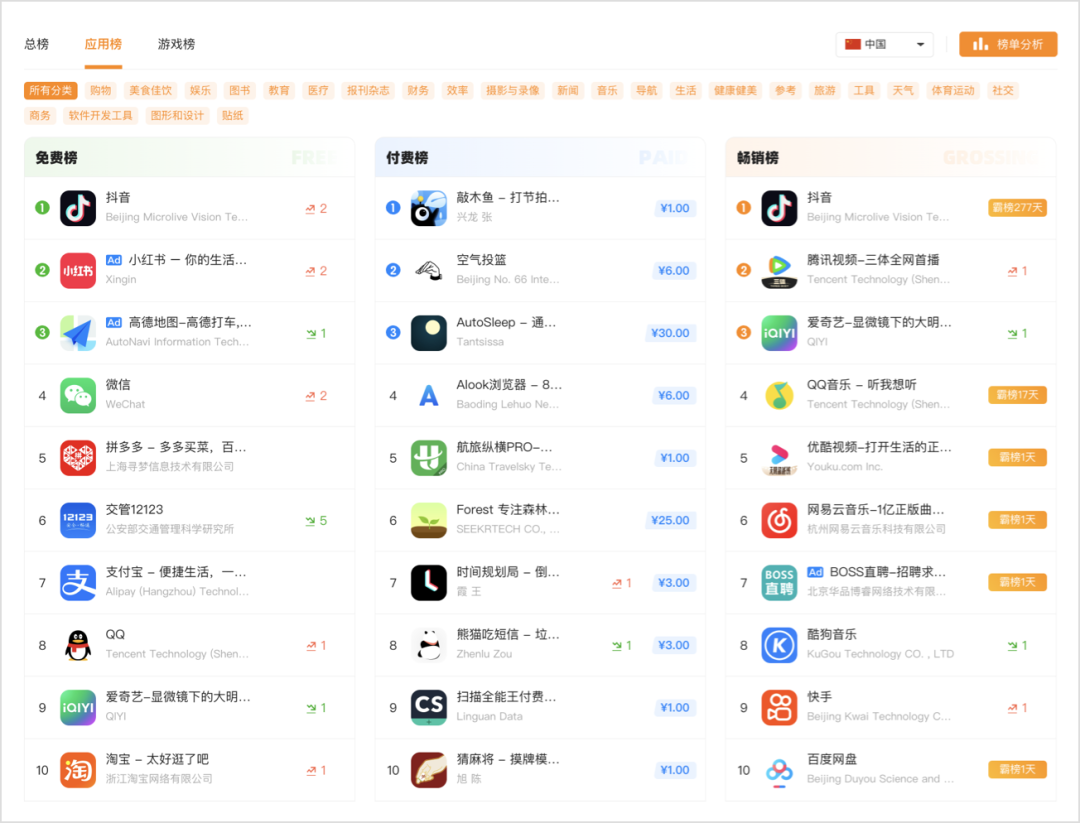Click the 榜单分析 button

pos(1008,44)
